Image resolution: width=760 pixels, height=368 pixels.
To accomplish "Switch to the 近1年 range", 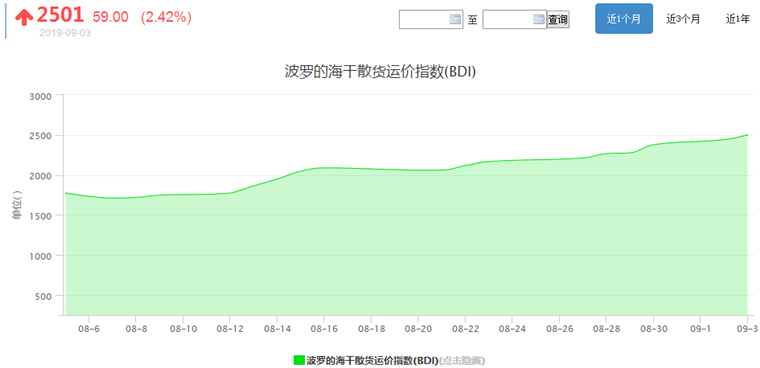I will click(x=738, y=19).
